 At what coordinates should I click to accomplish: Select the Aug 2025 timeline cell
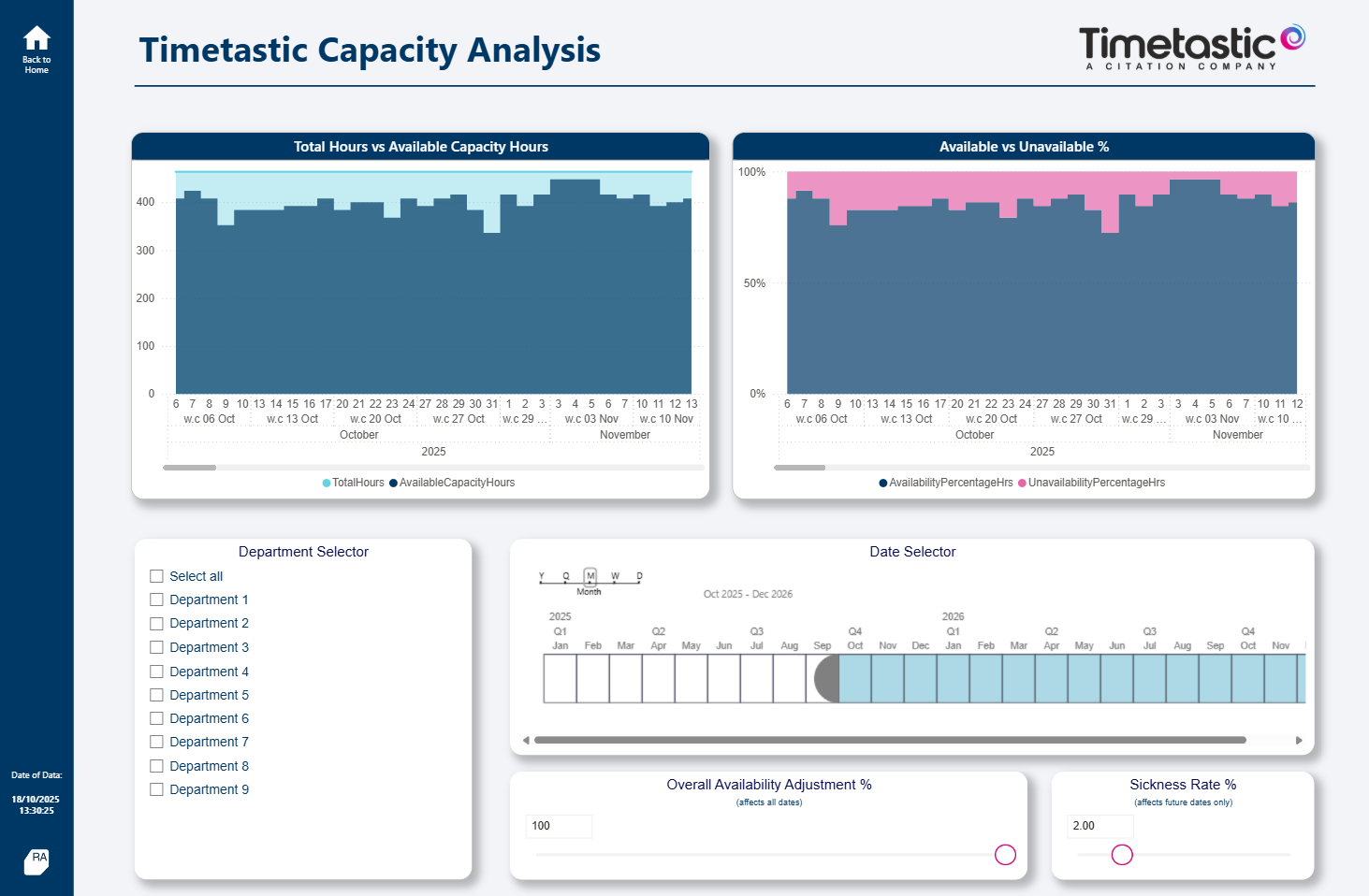[x=789, y=679]
